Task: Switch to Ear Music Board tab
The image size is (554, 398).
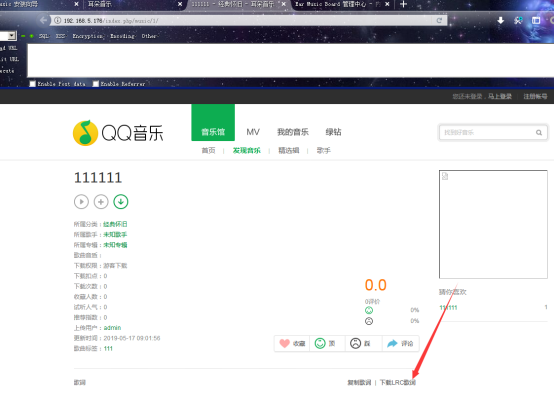Action: pos(342,4)
